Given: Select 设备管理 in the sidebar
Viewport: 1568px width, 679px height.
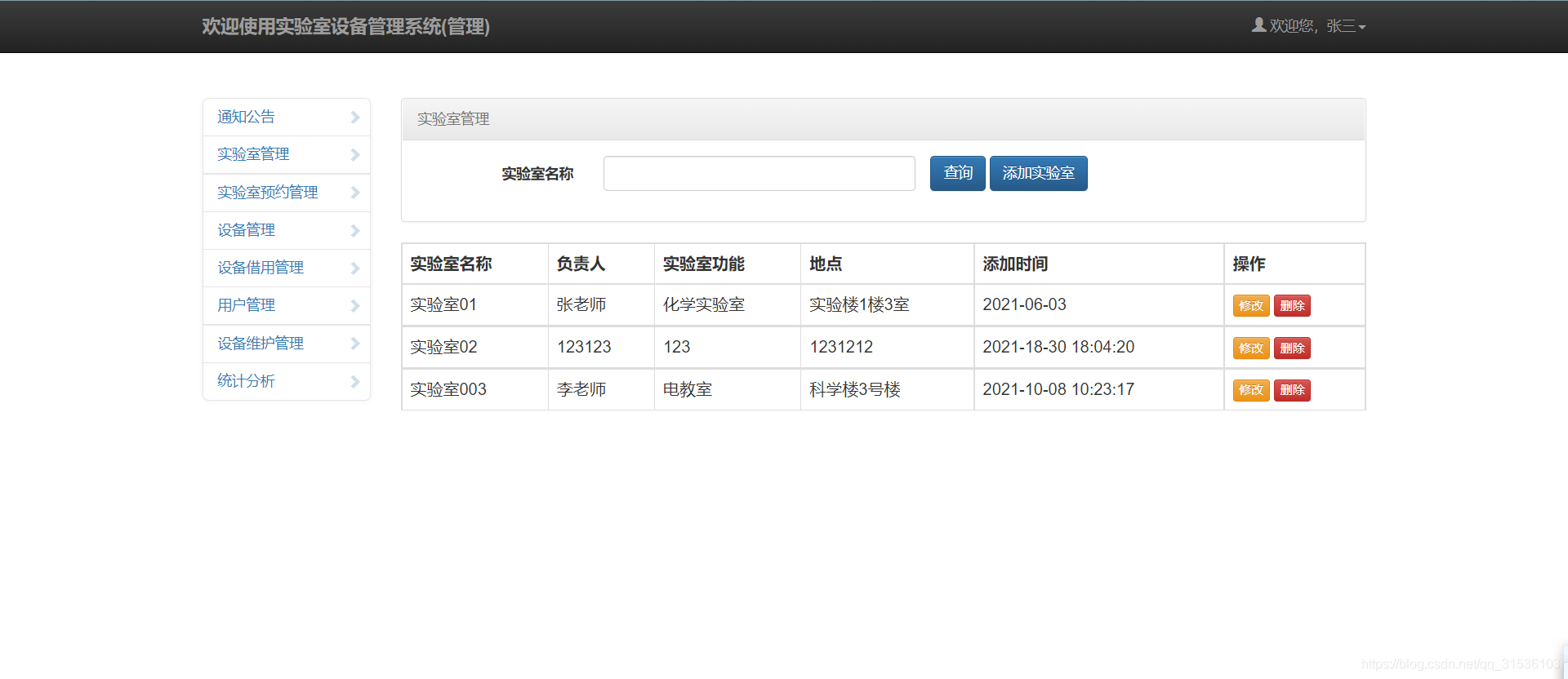Looking at the screenshot, I should [287, 231].
